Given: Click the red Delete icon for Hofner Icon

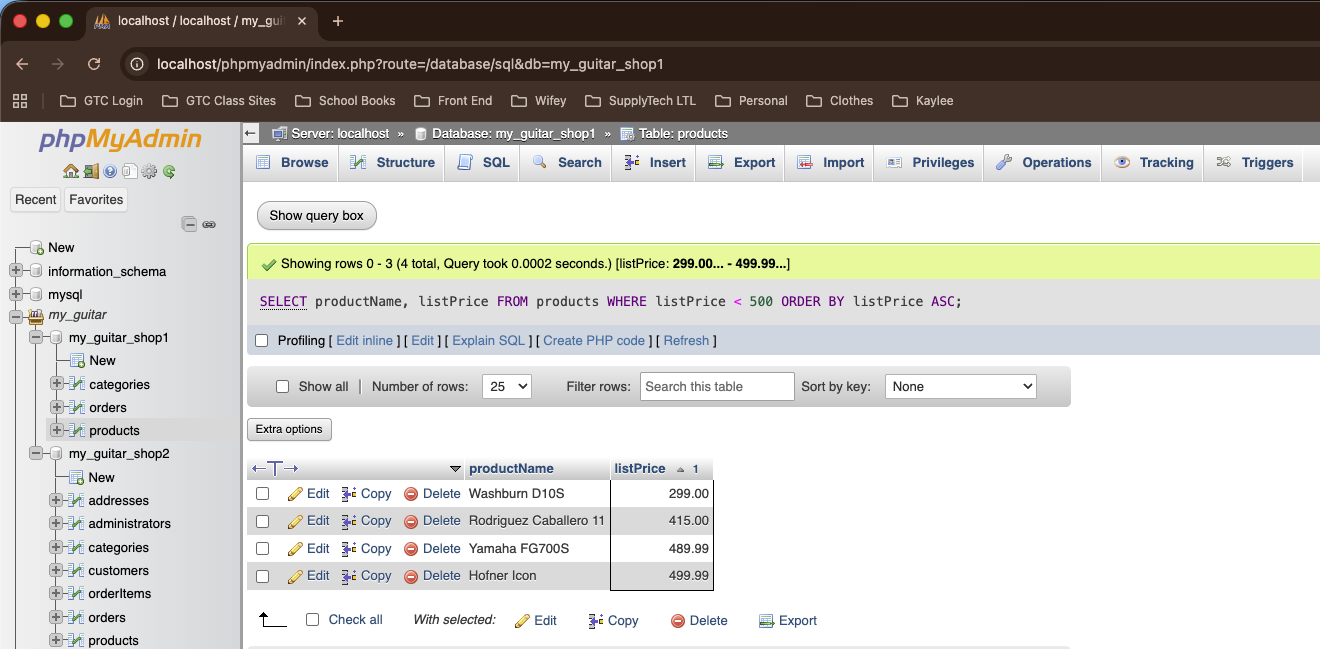Looking at the screenshot, I should [411, 576].
